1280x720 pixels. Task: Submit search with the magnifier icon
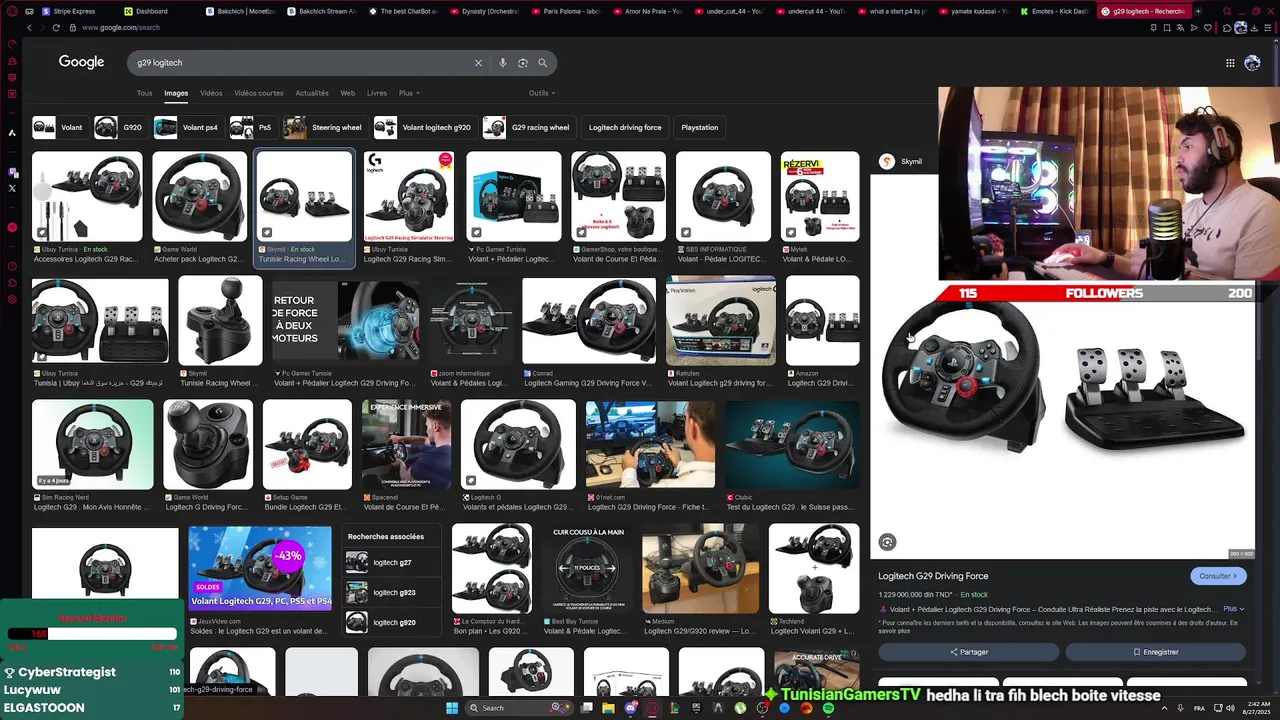(x=543, y=63)
